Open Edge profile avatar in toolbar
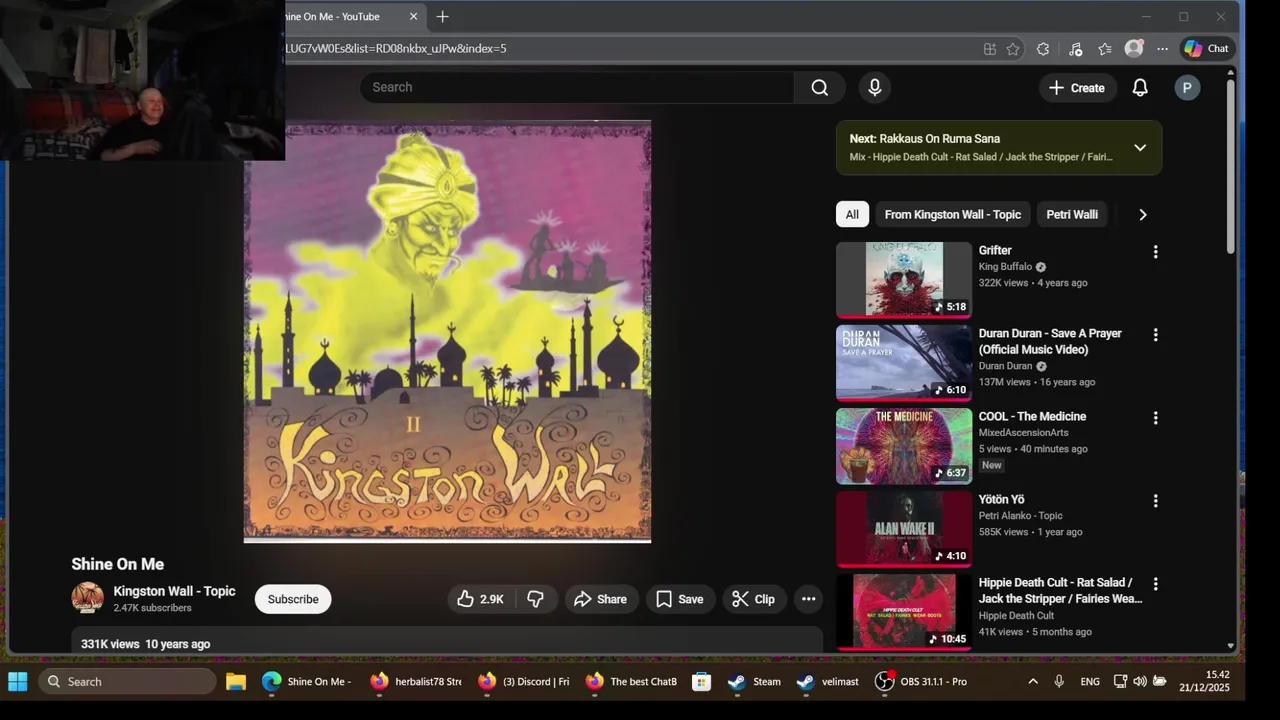The width and height of the screenshot is (1280, 720). pyautogui.click(x=1133, y=48)
